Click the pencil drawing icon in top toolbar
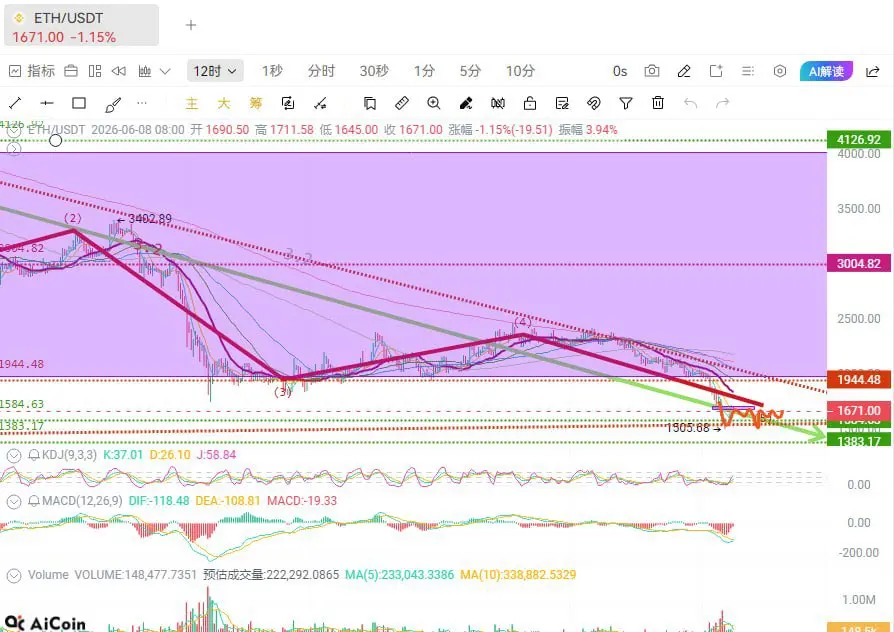 pyautogui.click(x=684, y=71)
